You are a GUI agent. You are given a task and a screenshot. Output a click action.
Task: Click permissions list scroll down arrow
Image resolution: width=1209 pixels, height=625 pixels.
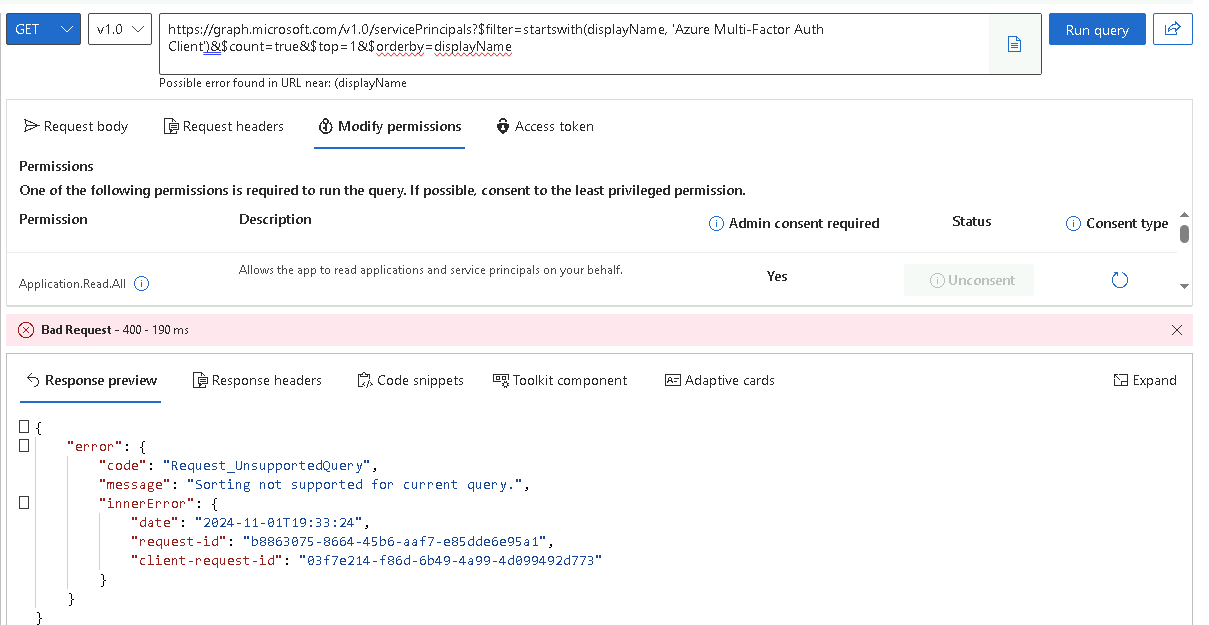pos(1185,287)
